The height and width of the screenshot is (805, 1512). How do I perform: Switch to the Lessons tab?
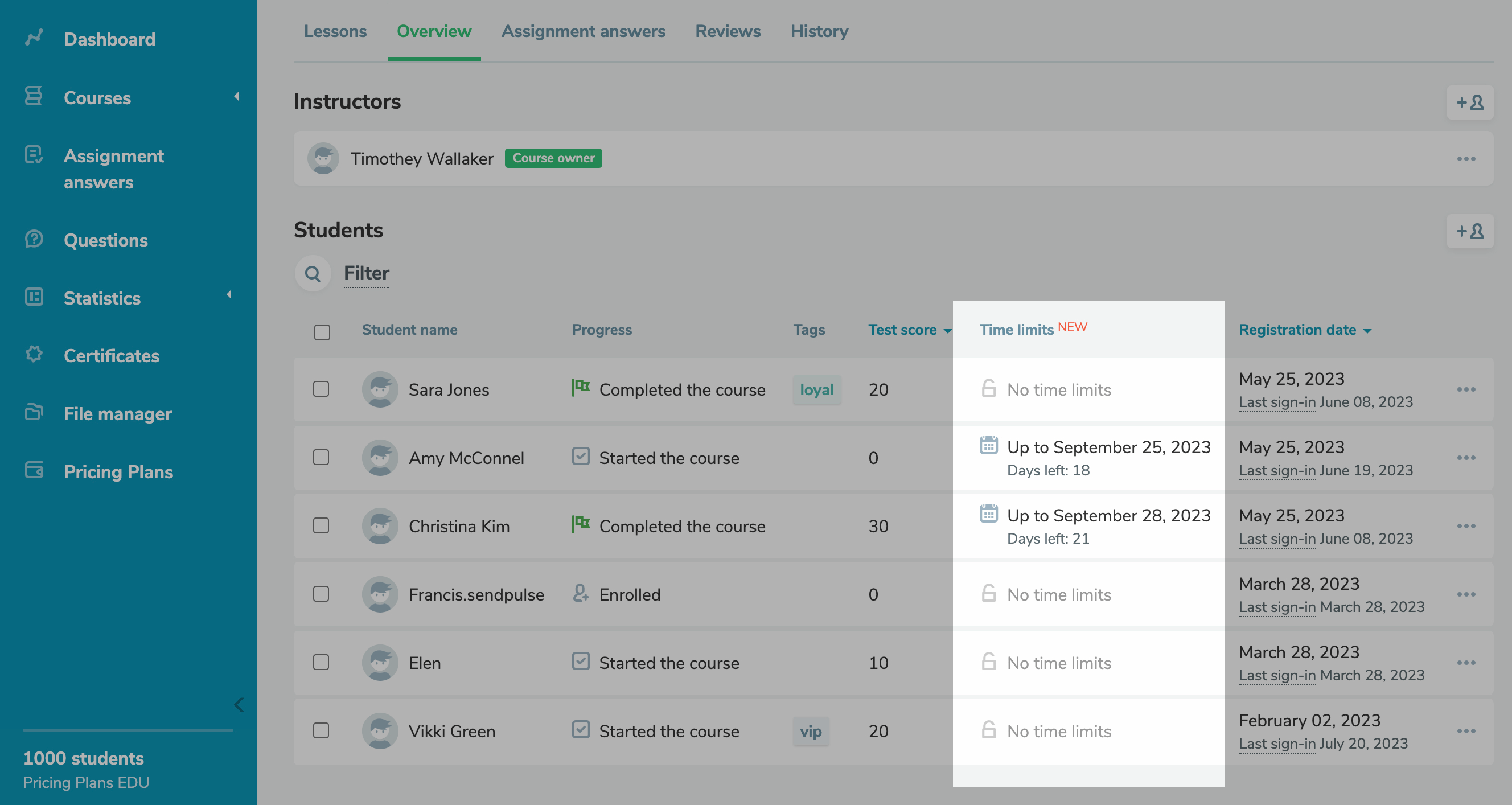(335, 31)
